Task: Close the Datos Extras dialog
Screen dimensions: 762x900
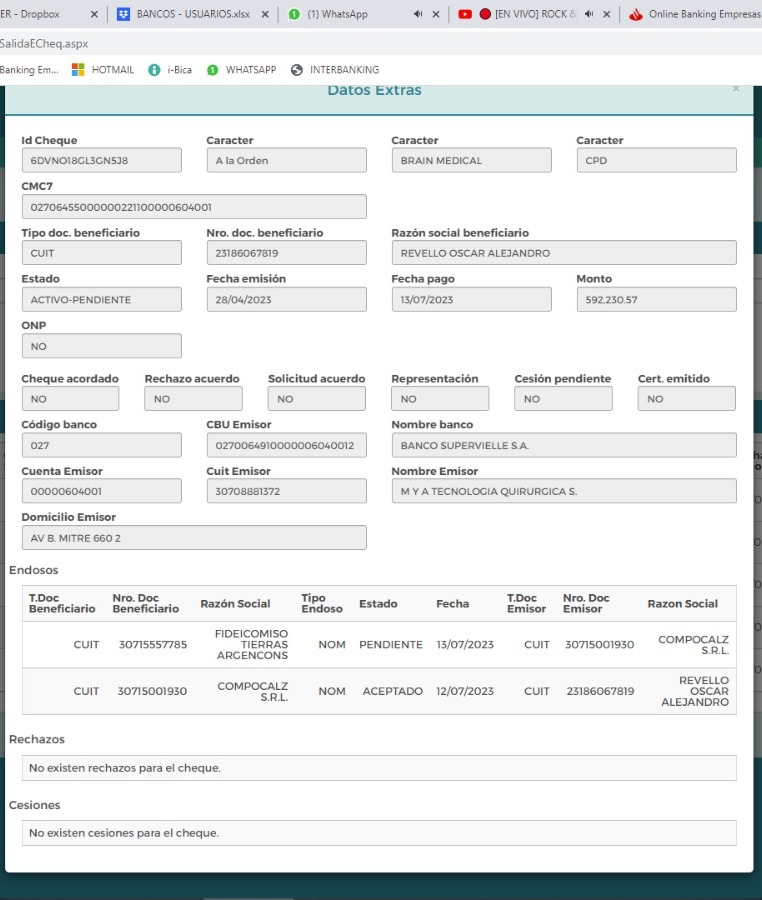Action: 736,89
